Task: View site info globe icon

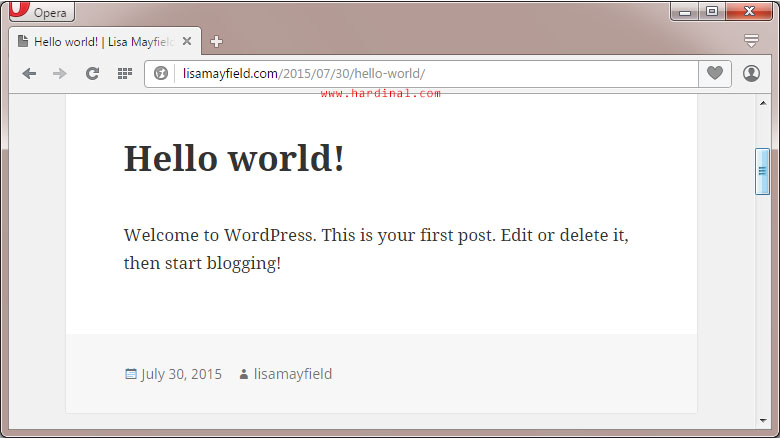Action: 161,74
